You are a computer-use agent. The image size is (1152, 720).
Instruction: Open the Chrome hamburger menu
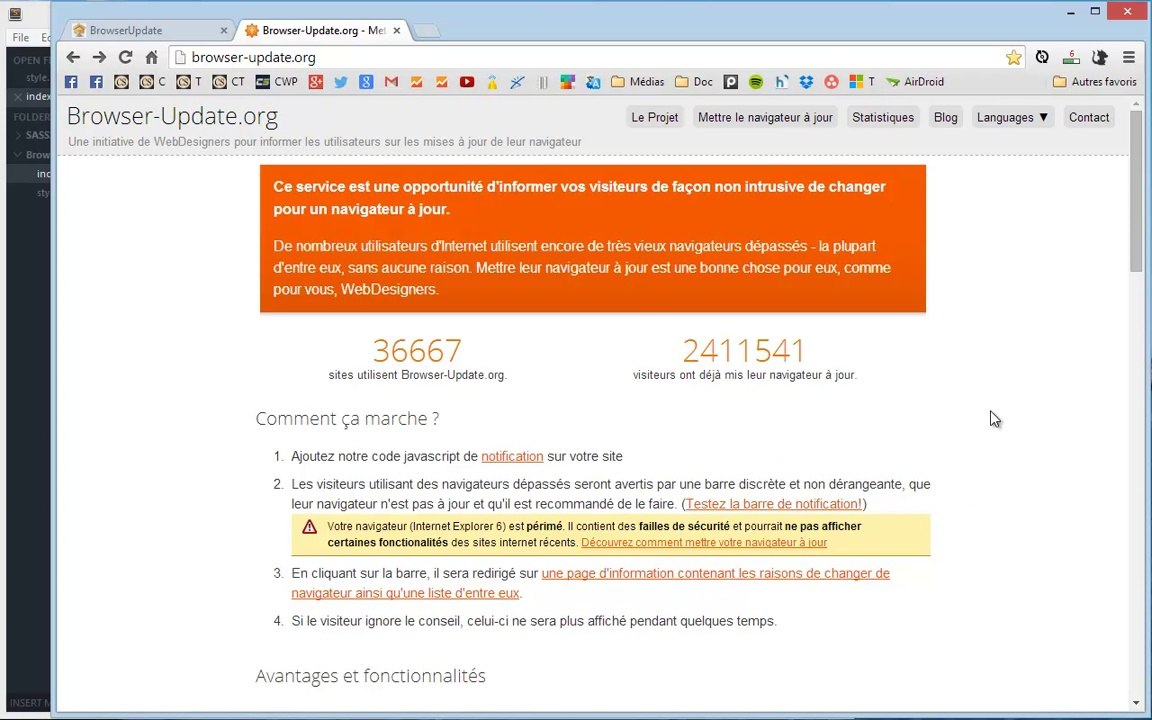coord(1129,57)
